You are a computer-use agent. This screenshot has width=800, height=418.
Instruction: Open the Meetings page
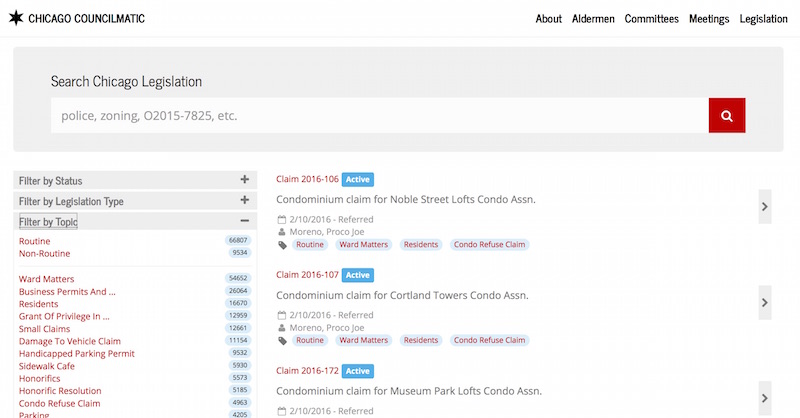[709, 19]
